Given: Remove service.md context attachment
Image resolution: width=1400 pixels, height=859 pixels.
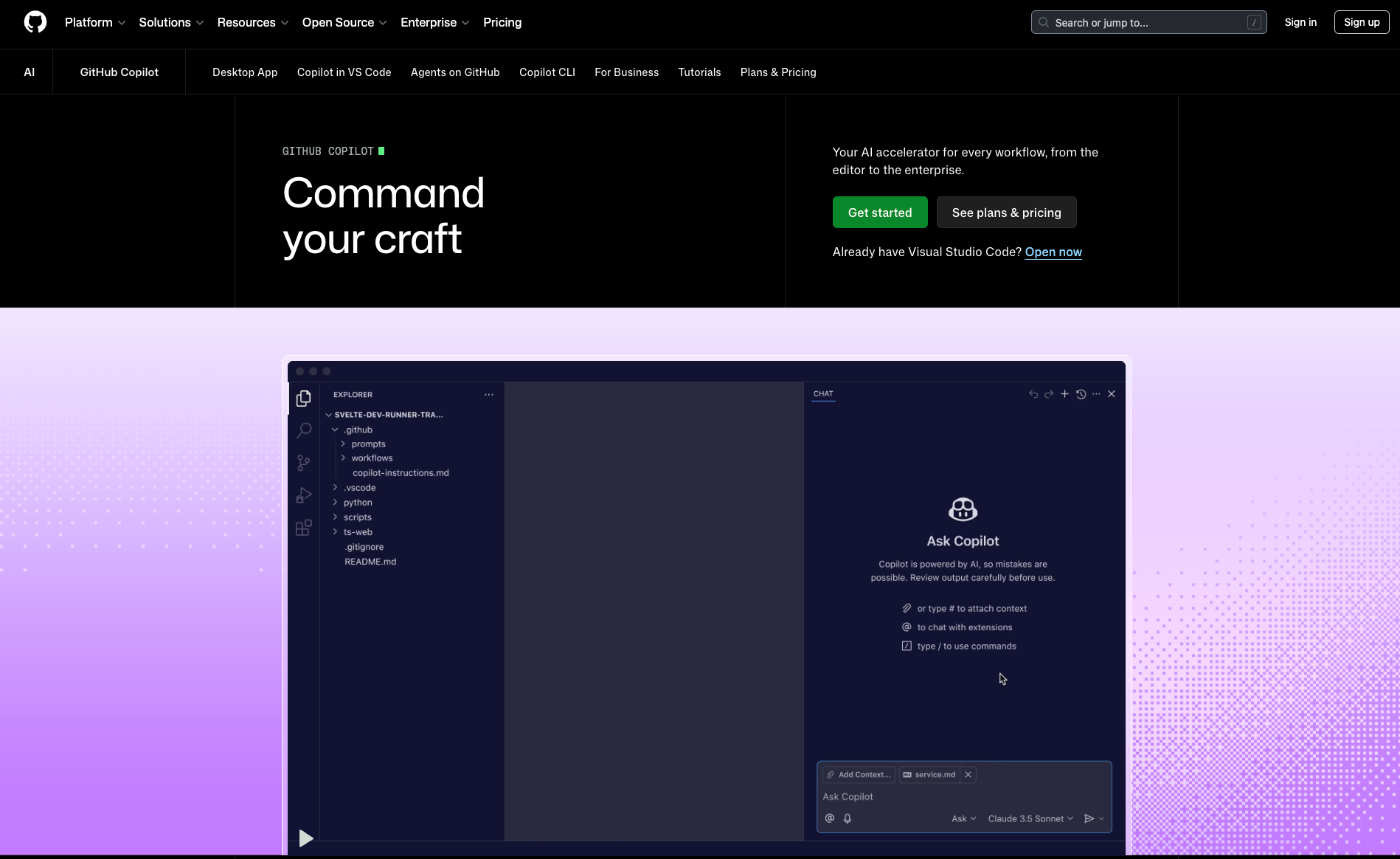Looking at the screenshot, I should point(968,775).
